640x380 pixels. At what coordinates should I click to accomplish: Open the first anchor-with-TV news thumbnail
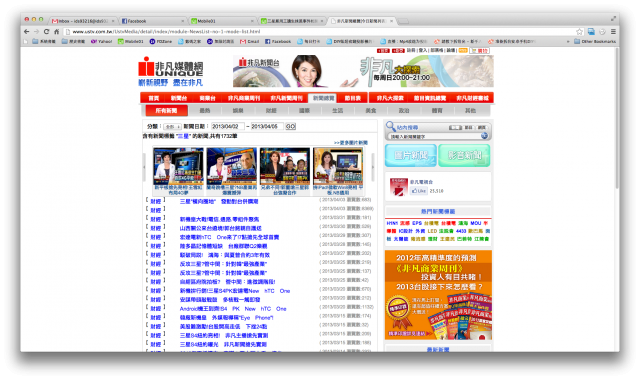click(x=178, y=167)
